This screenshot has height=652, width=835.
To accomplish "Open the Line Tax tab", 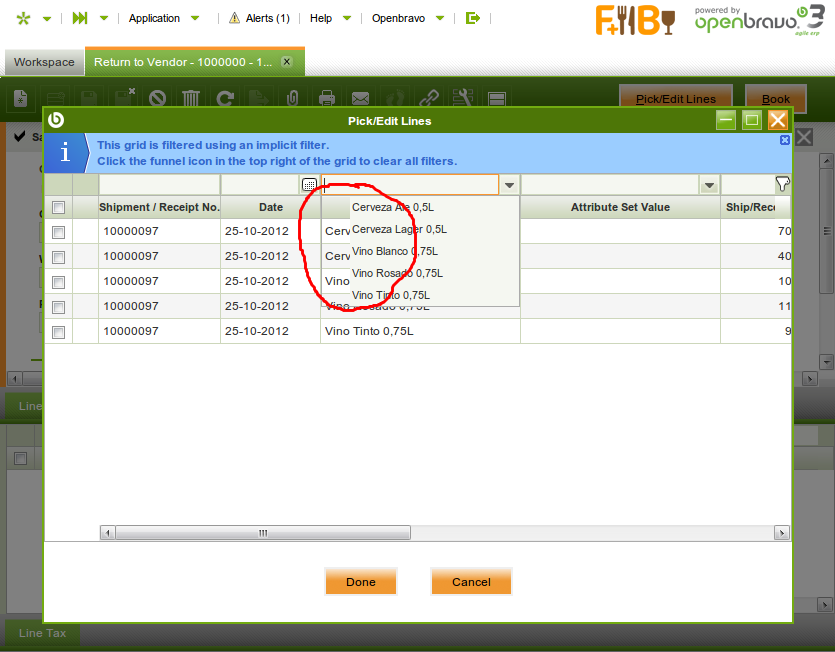I will (x=43, y=633).
